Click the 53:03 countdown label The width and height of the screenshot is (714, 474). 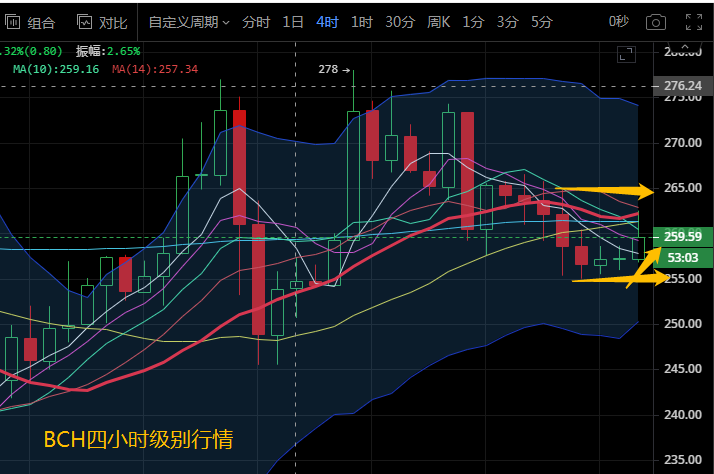pyautogui.click(x=683, y=258)
